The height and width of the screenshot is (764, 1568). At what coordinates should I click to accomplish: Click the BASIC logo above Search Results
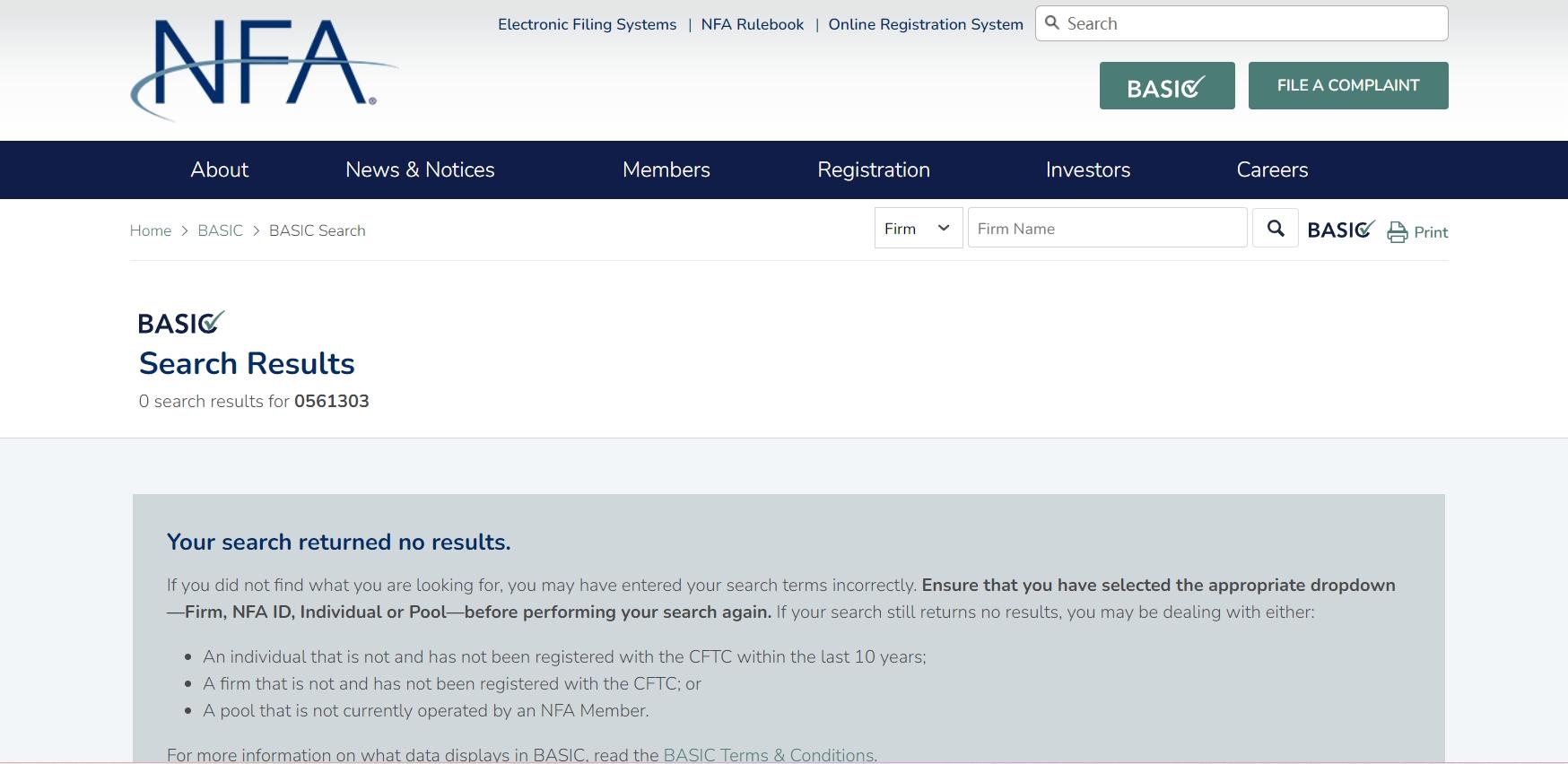(181, 323)
